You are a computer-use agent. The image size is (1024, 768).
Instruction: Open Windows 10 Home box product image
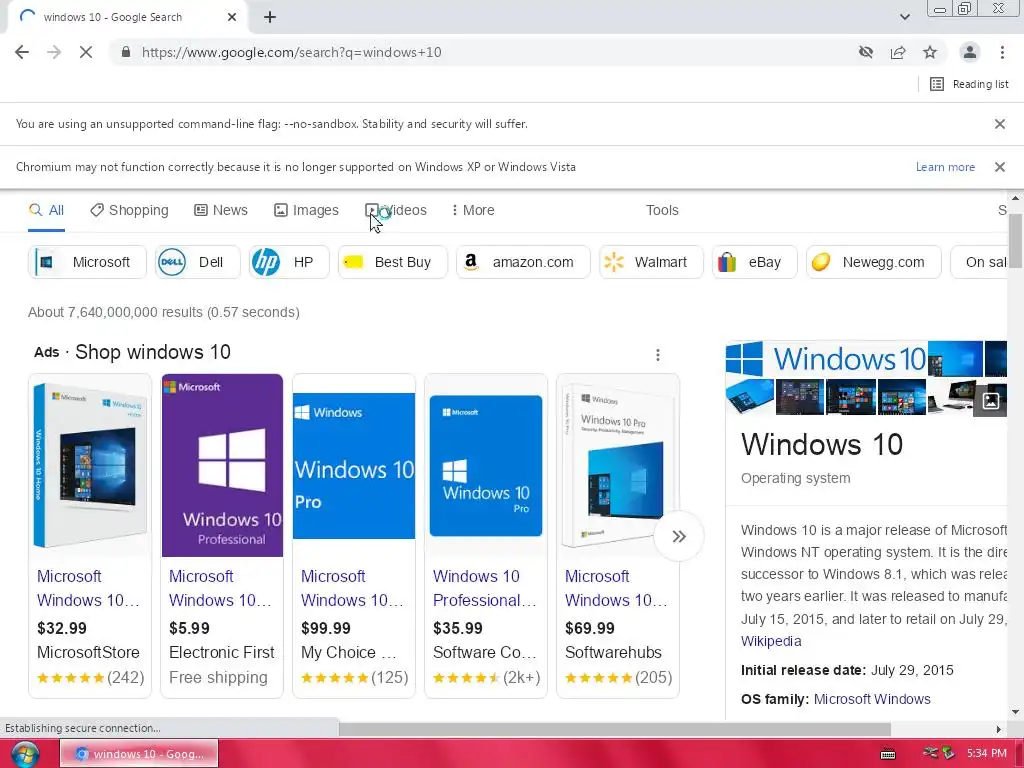click(90, 466)
